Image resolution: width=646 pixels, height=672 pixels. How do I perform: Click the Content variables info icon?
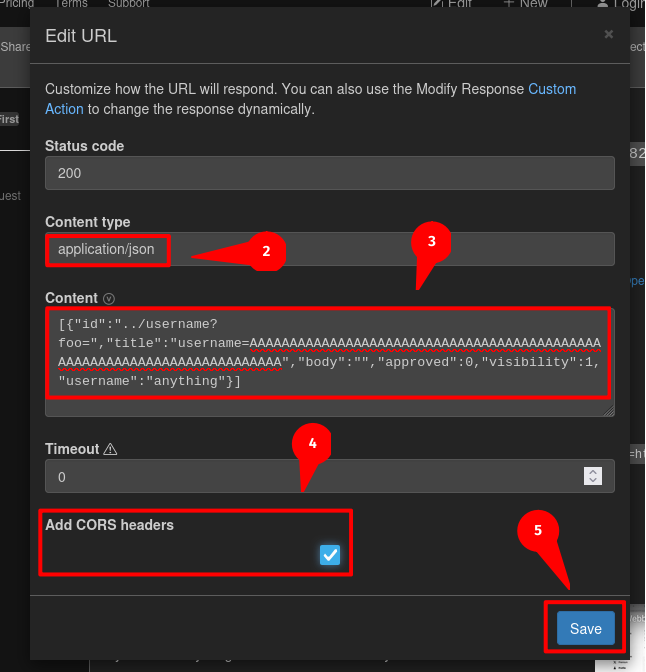[109, 299]
